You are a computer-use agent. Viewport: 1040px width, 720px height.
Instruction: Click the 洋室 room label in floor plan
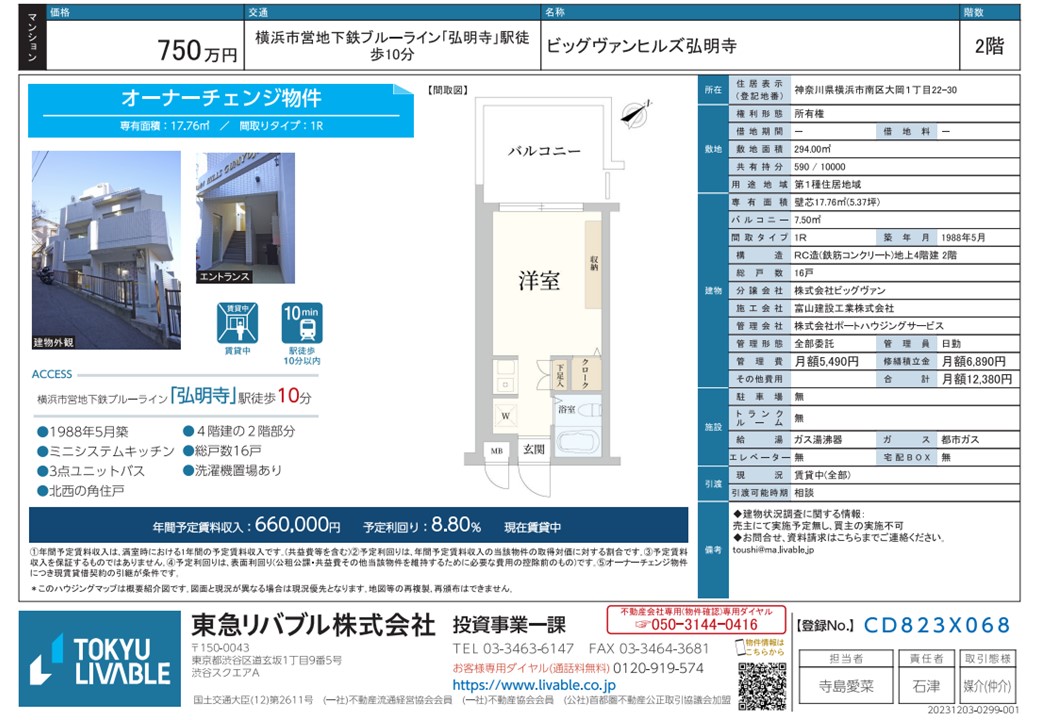(538, 281)
